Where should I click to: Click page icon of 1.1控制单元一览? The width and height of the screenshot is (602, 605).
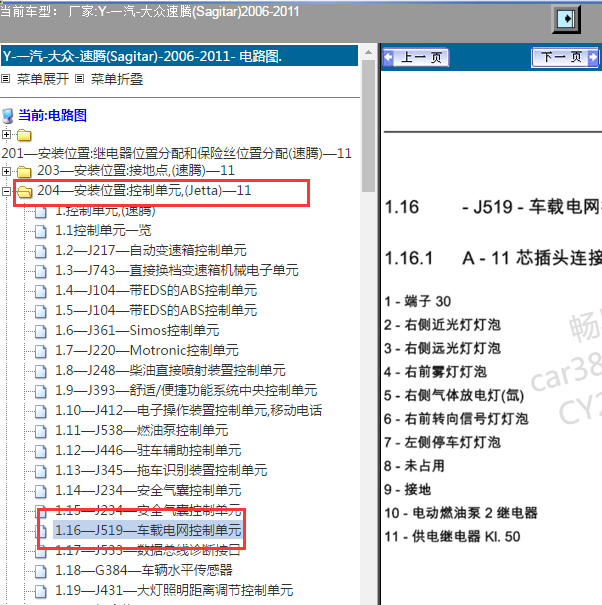(41, 232)
